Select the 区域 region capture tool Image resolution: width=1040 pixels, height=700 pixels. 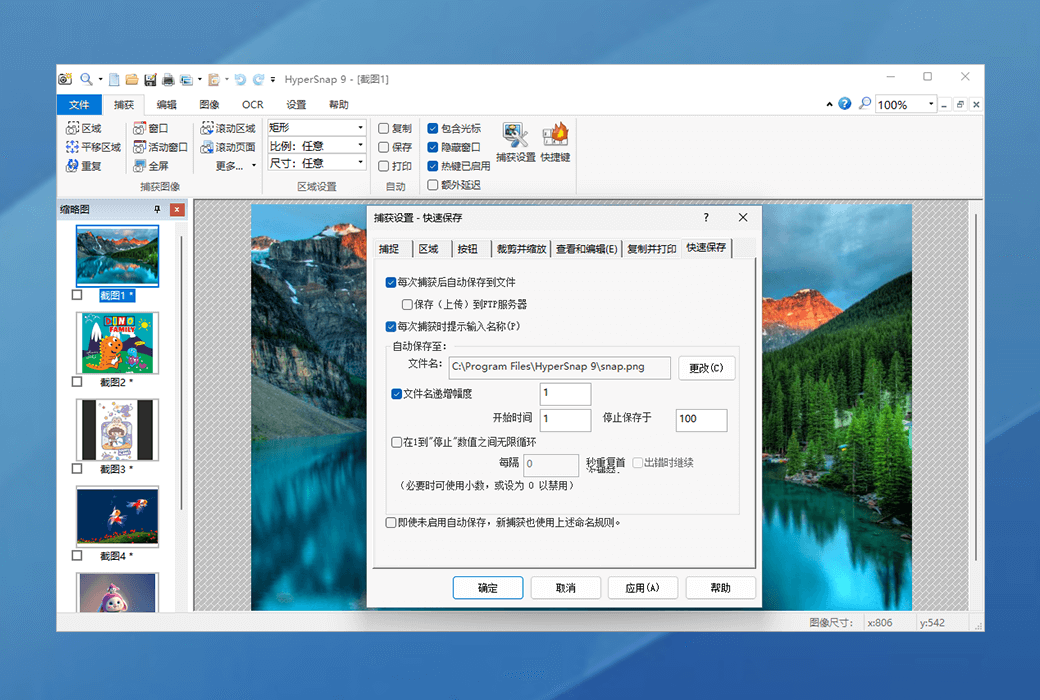84,129
